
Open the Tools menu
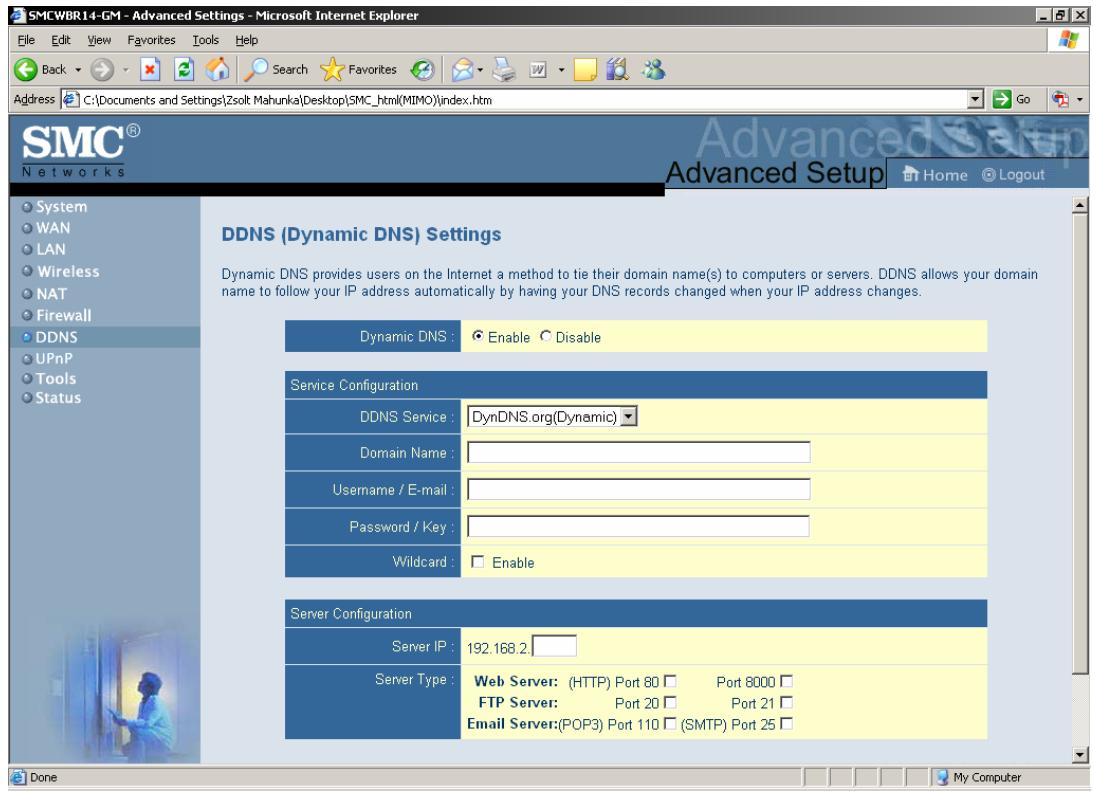coord(206,40)
